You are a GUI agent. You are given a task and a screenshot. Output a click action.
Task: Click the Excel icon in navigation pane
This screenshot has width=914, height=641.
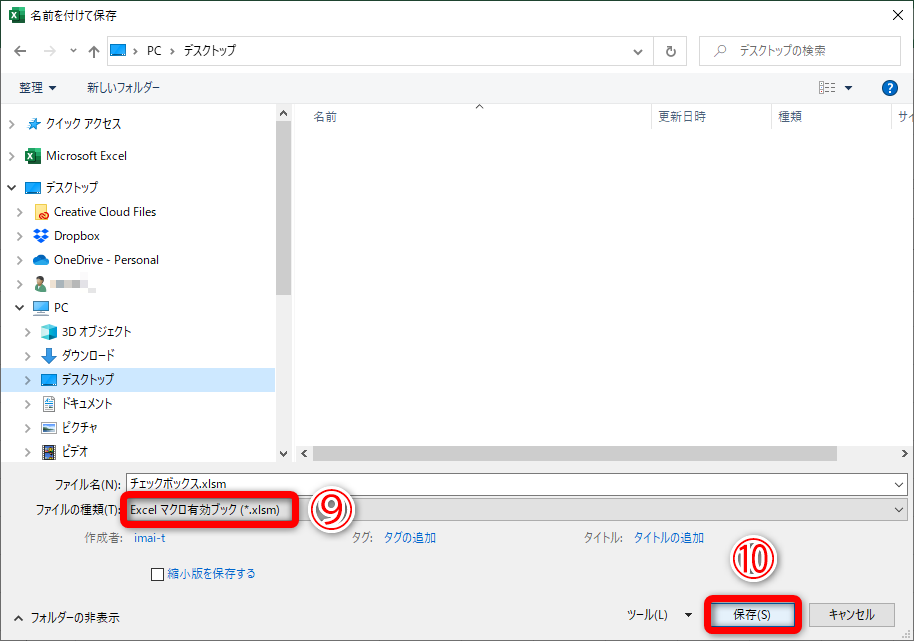[x=33, y=156]
